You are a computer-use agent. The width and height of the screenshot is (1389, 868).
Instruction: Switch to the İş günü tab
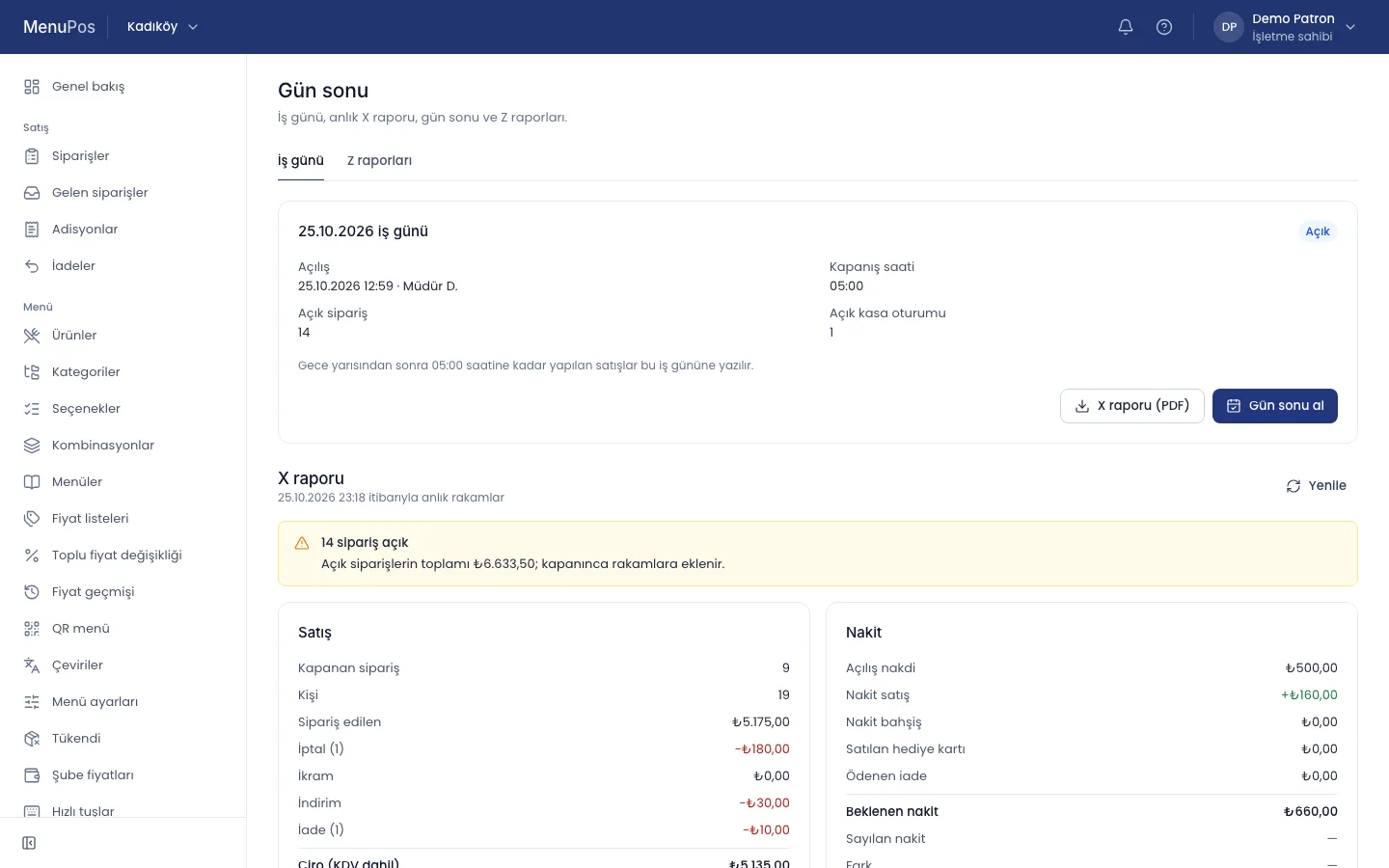pos(301,161)
